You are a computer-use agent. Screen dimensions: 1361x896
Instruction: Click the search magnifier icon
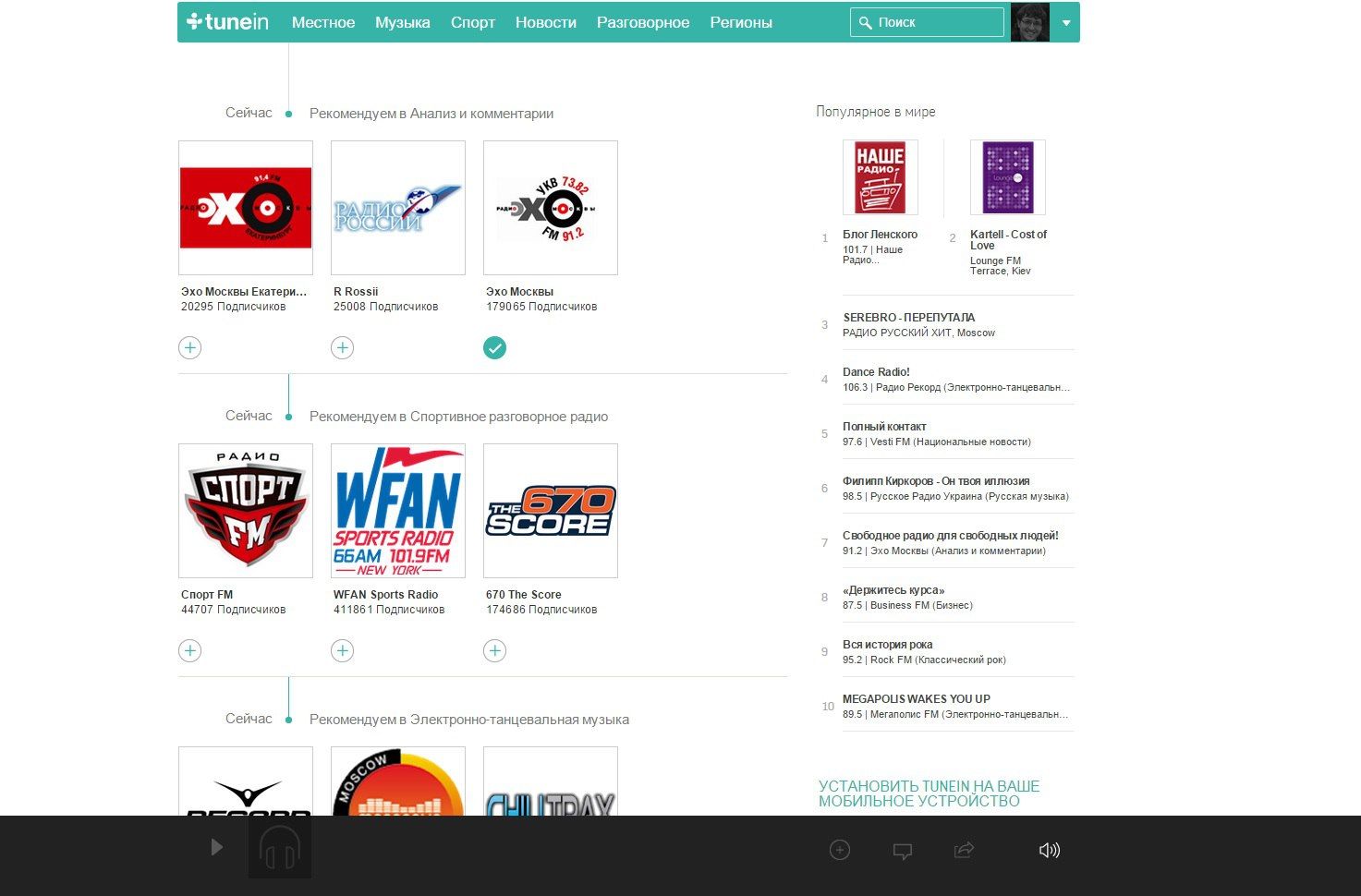[x=866, y=22]
